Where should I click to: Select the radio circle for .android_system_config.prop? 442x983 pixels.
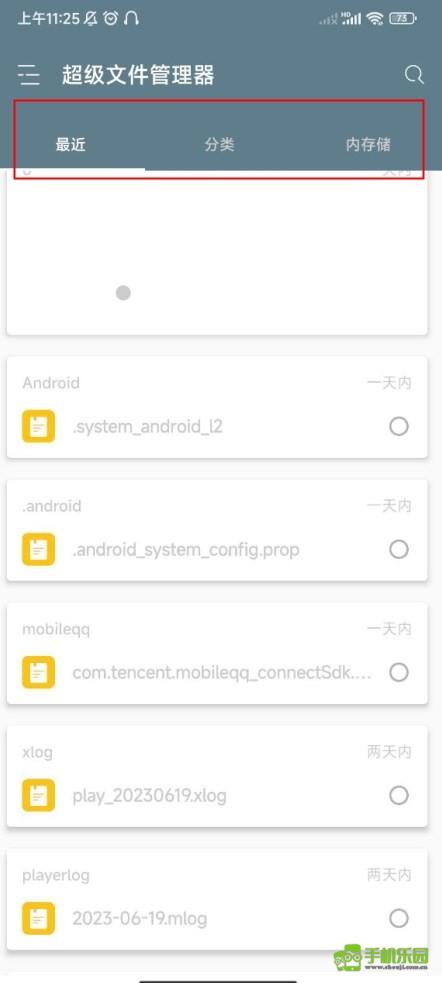[x=399, y=550]
